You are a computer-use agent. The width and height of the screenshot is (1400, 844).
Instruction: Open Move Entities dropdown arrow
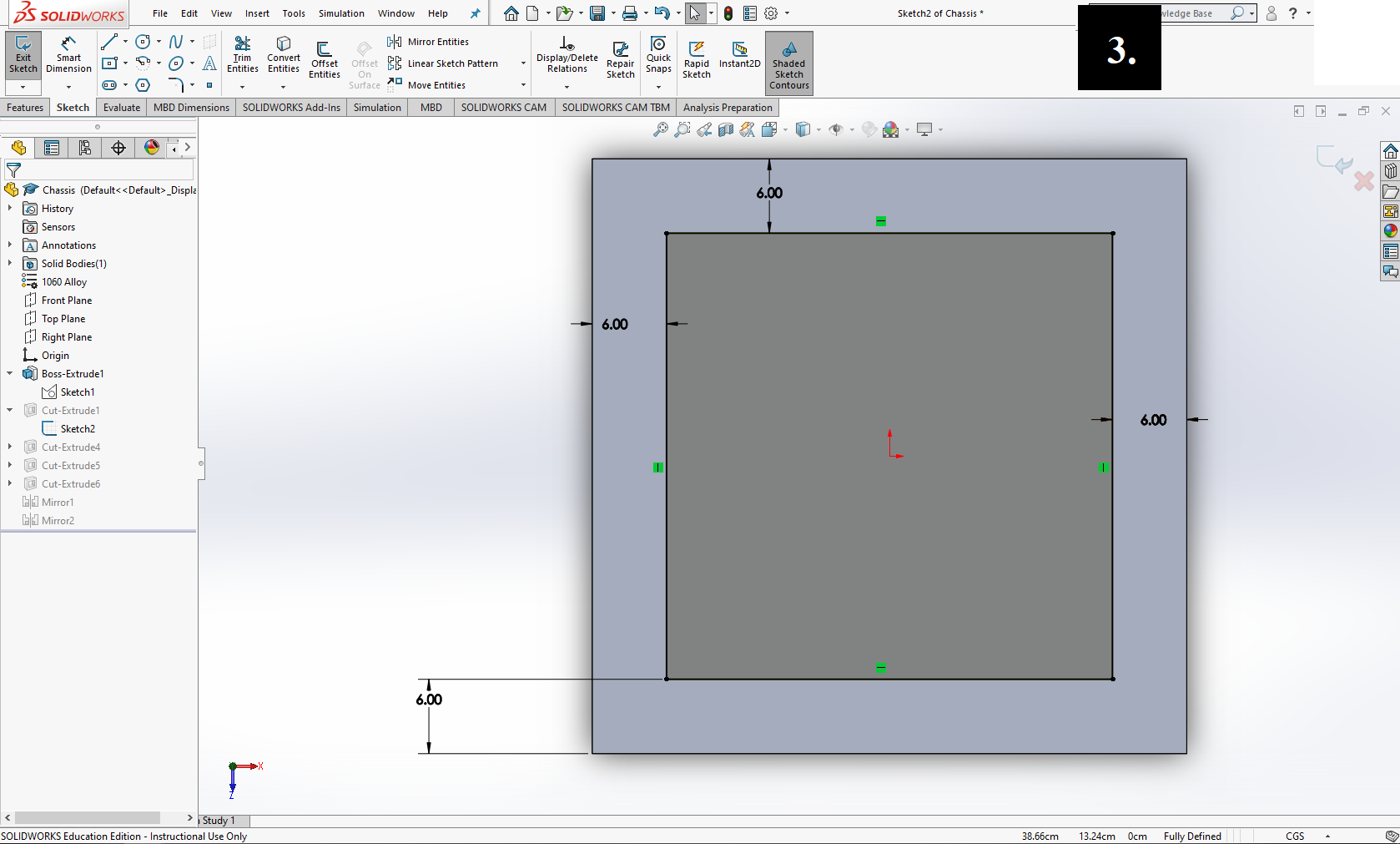(523, 85)
